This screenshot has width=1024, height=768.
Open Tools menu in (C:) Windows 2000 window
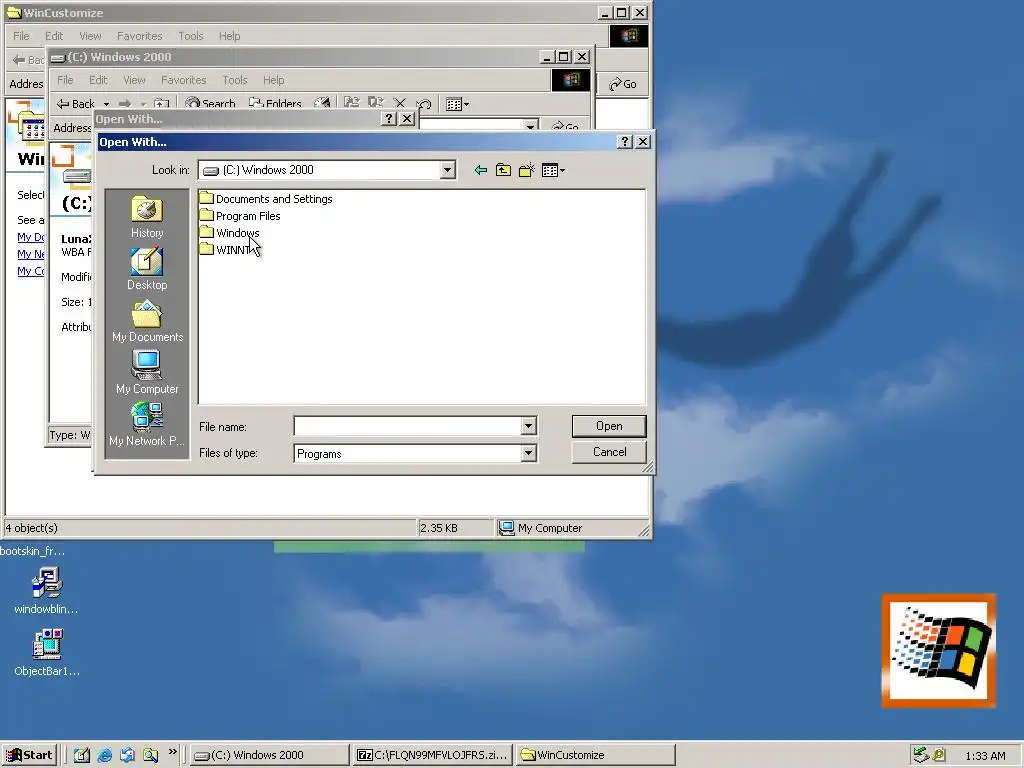point(234,80)
